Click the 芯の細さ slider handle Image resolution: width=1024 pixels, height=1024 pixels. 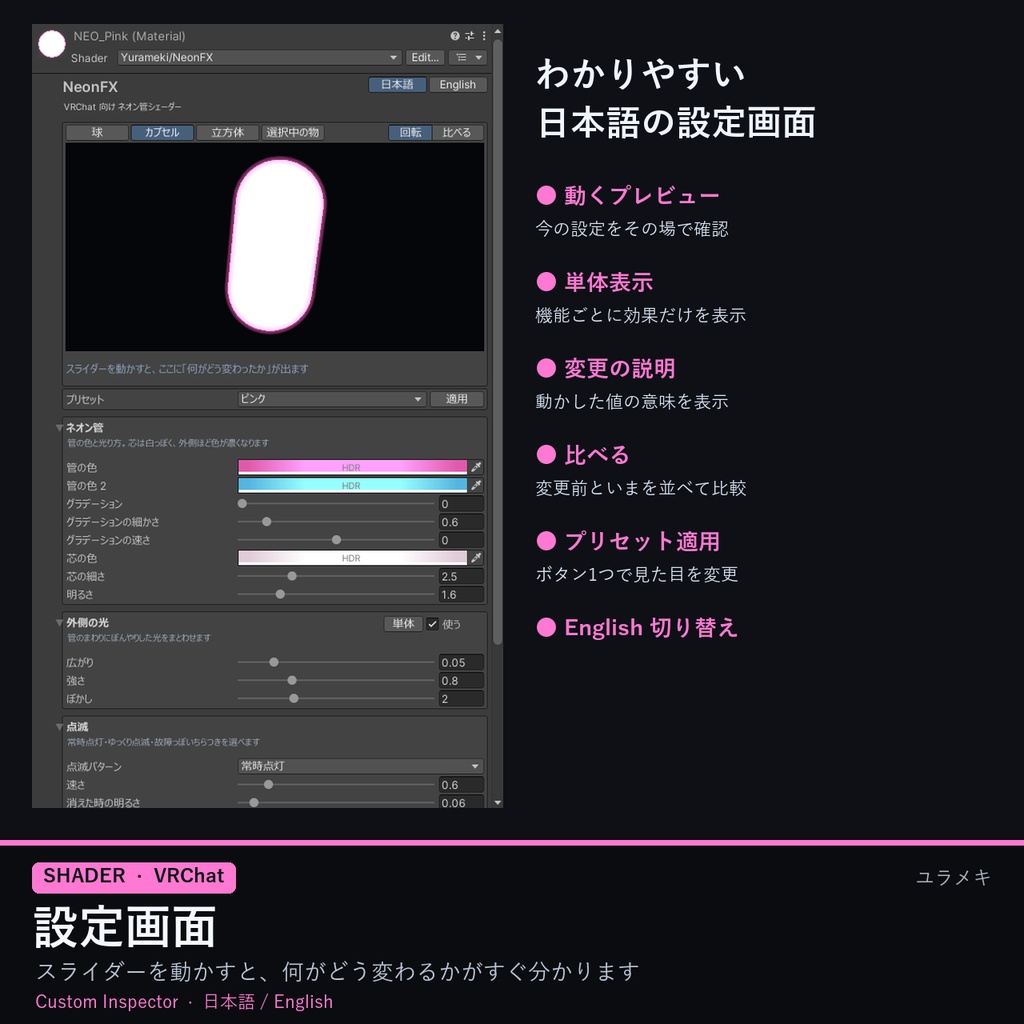click(292, 576)
